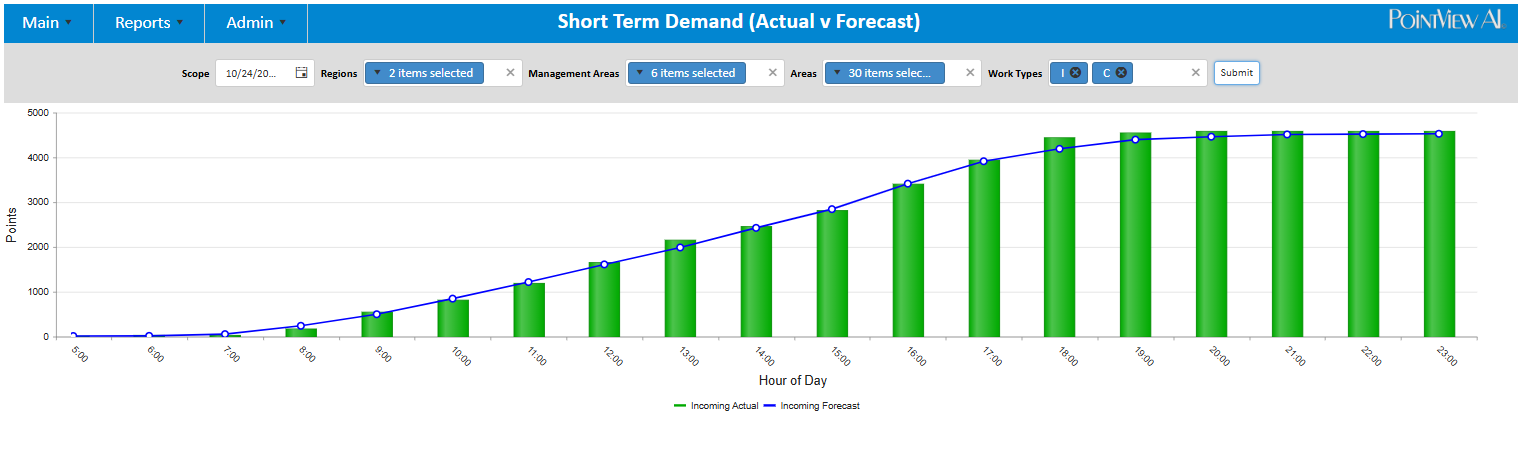Image resolution: width=1524 pixels, height=452 pixels.
Task: Click the PointView AI logo
Action: pos(1445,21)
